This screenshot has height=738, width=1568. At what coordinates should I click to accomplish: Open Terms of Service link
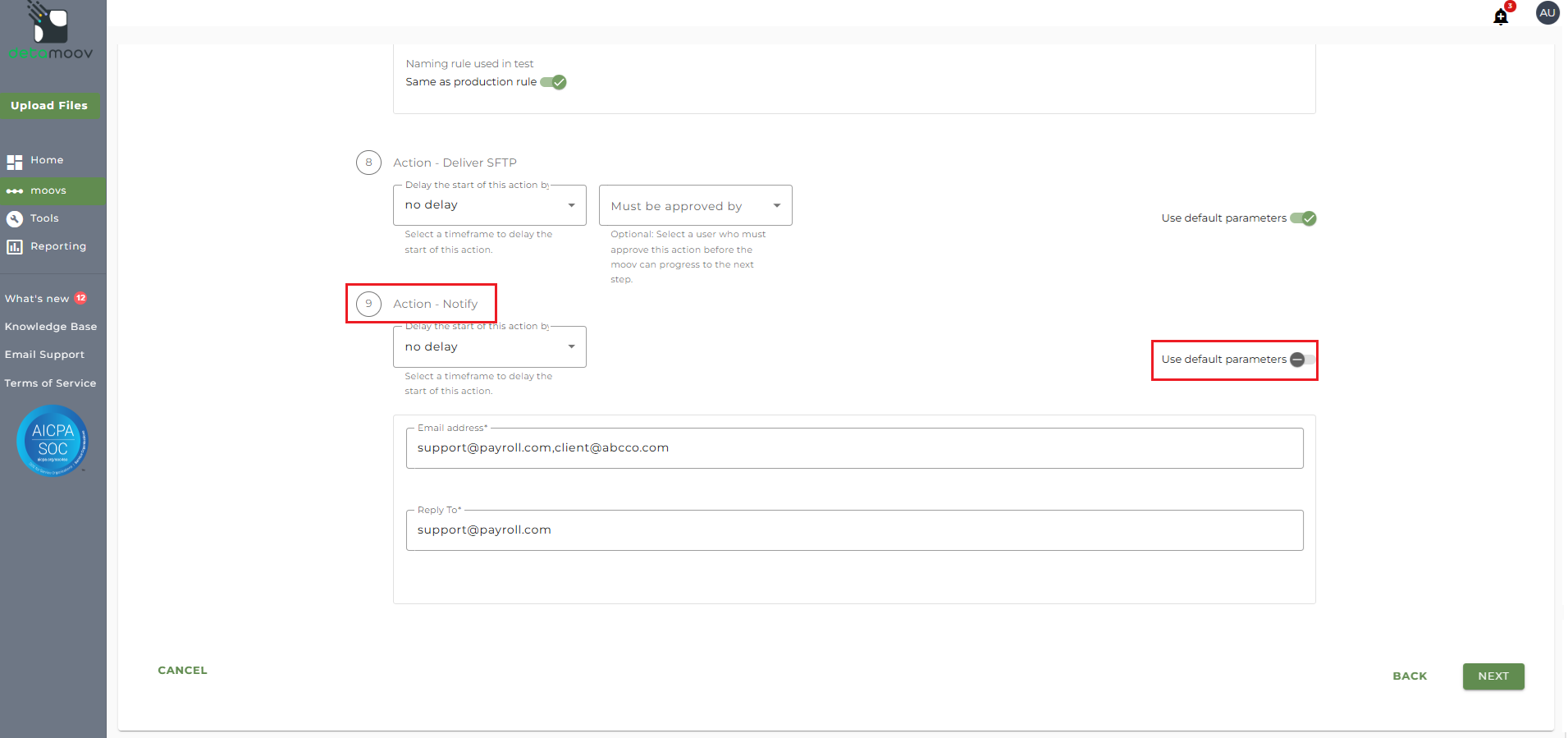[50, 383]
